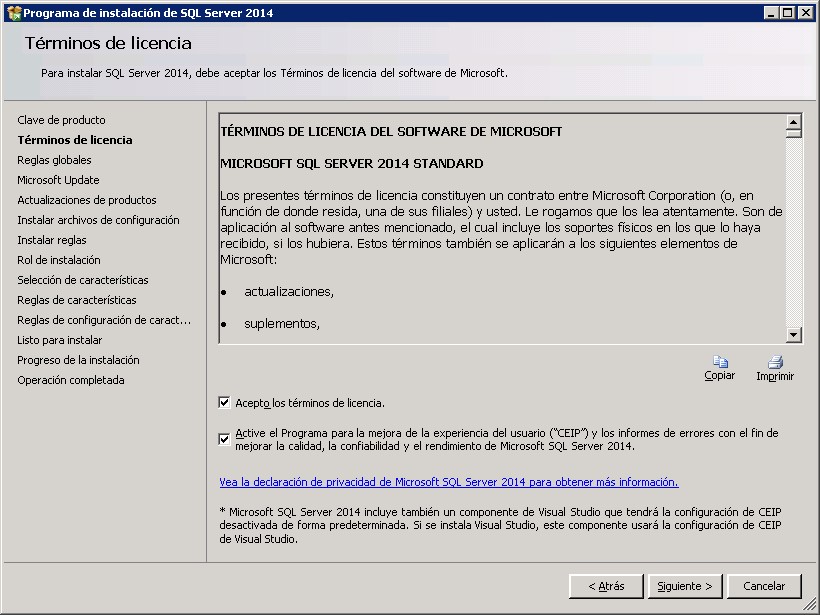Select Listo para instalar step
Image resolution: width=820 pixels, height=615 pixels.
tap(59, 340)
